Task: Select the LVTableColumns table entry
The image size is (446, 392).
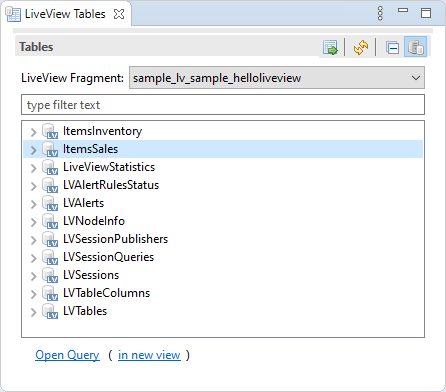Action: pyautogui.click(x=107, y=293)
